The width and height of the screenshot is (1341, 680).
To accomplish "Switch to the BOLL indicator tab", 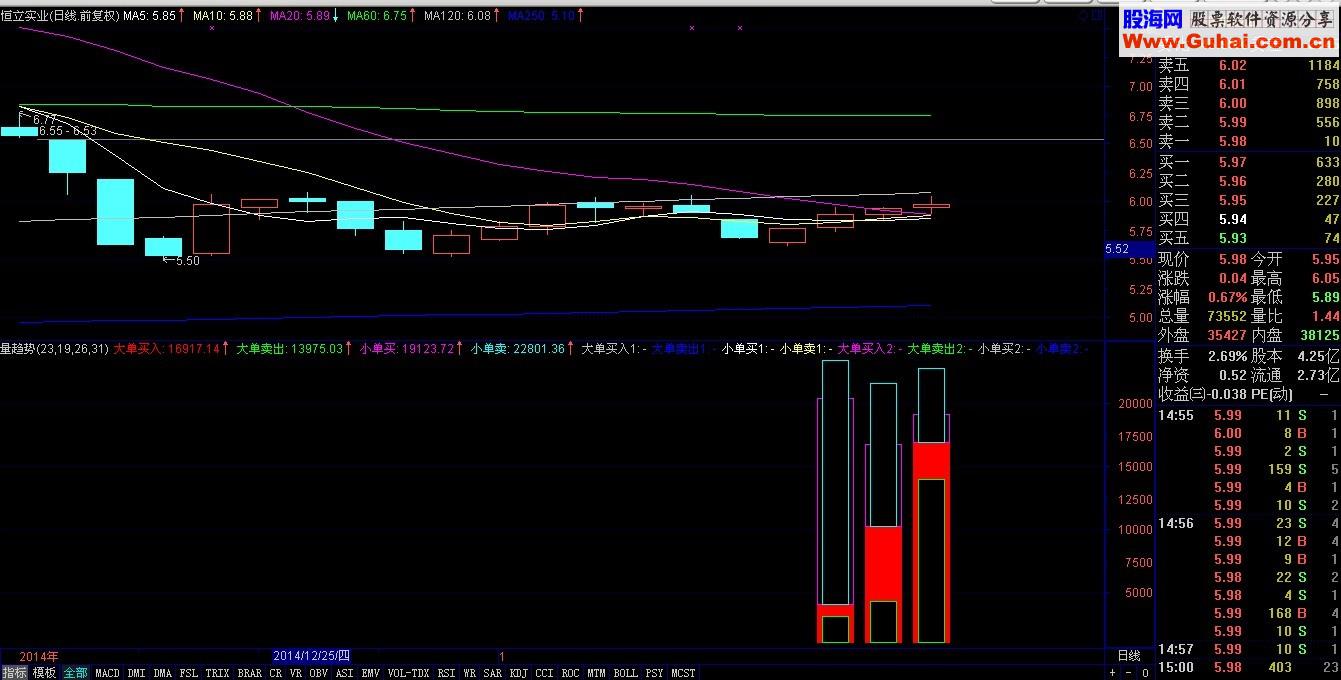I will pos(626,673).
